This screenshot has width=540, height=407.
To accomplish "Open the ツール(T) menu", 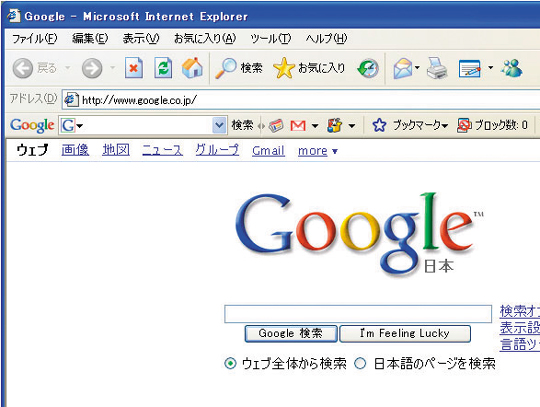I will click(271, 38).
